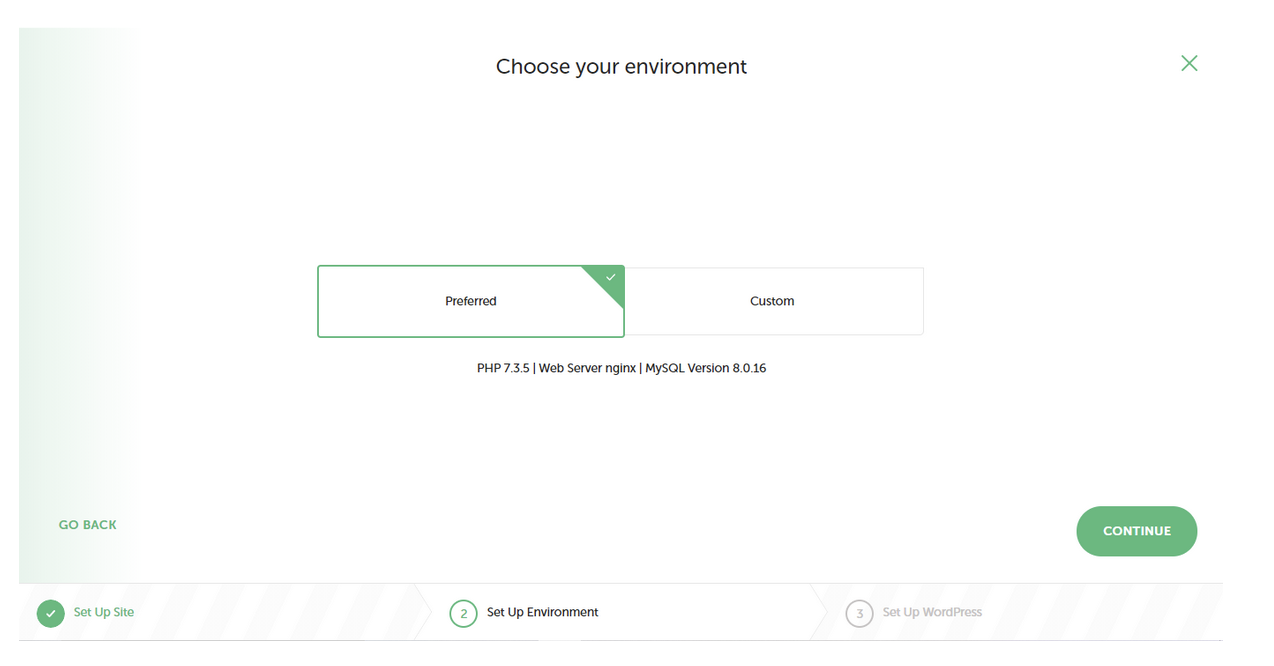Select the Set Up Environment step label
This screenshot has height=666, width=1274.
point(542,612)
